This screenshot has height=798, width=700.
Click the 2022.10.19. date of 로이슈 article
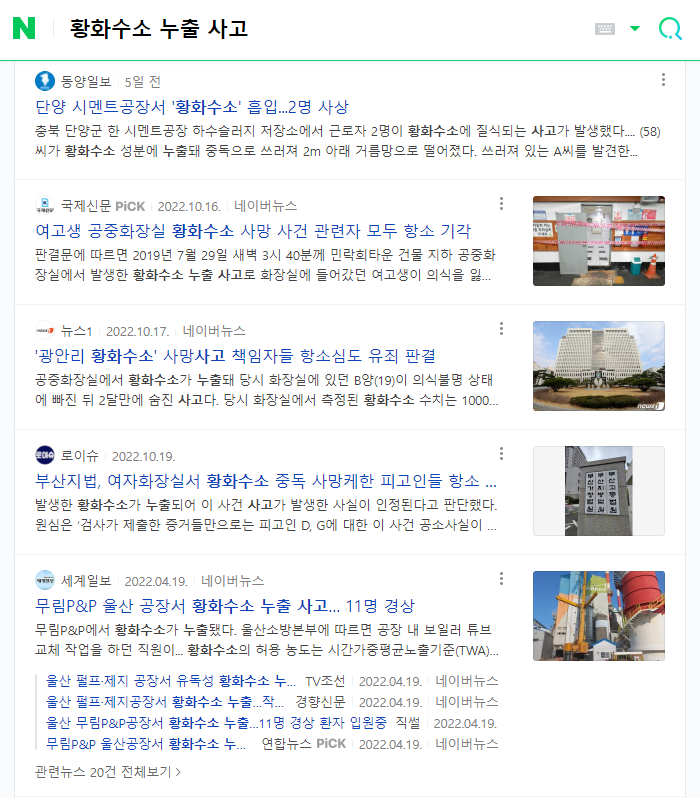tap(144, 457)
